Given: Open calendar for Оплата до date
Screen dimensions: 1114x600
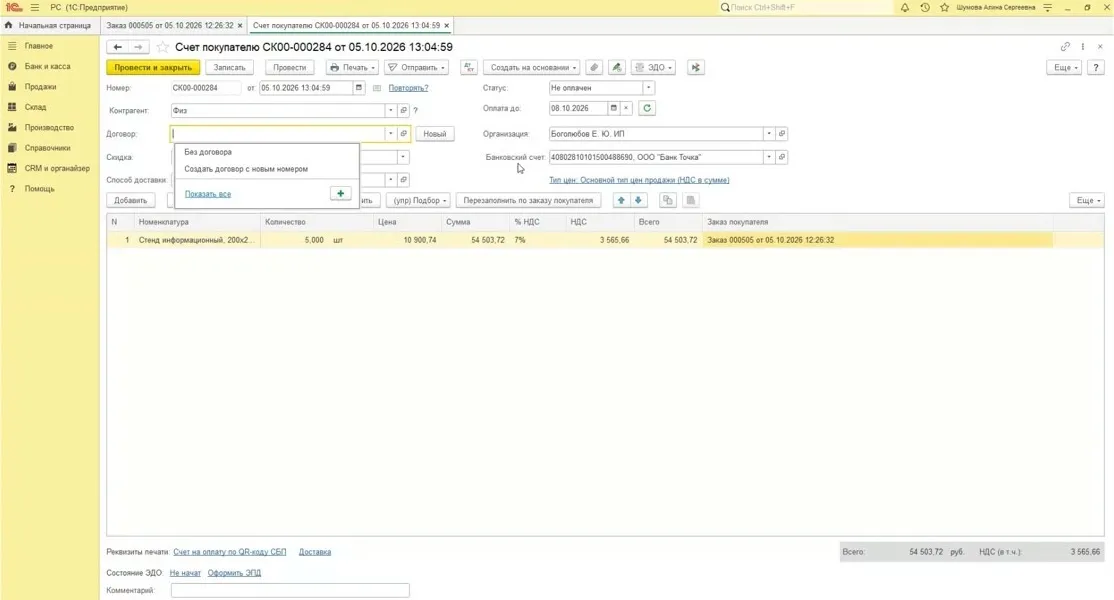Looking at the screenshot, I should click(614, 109).
